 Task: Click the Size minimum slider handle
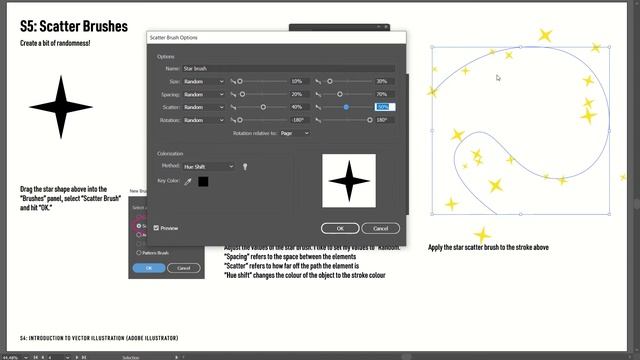coord(240,82)
